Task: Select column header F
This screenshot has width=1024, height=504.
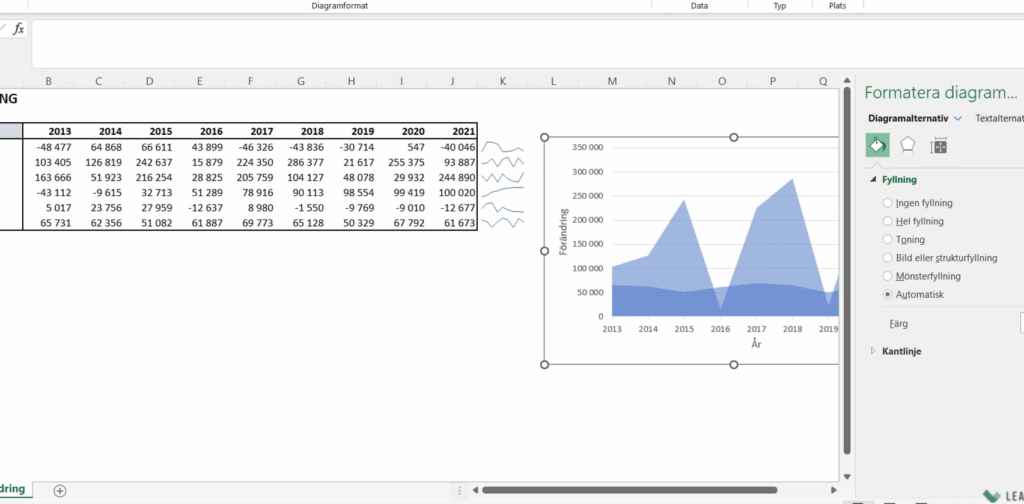Action: tap(250, 81)
